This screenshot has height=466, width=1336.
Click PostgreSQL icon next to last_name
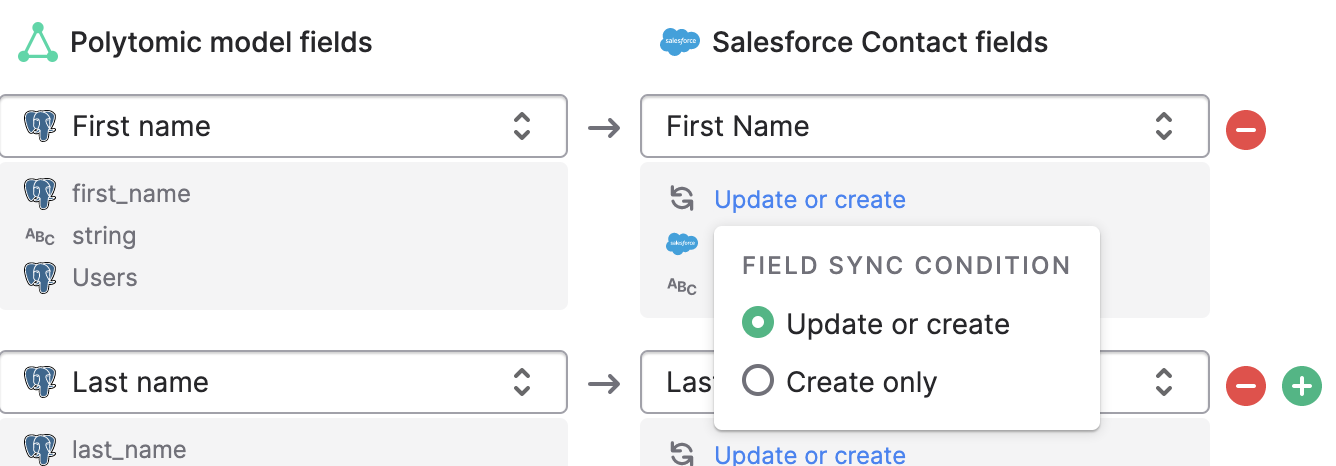[x=40, y=450]
